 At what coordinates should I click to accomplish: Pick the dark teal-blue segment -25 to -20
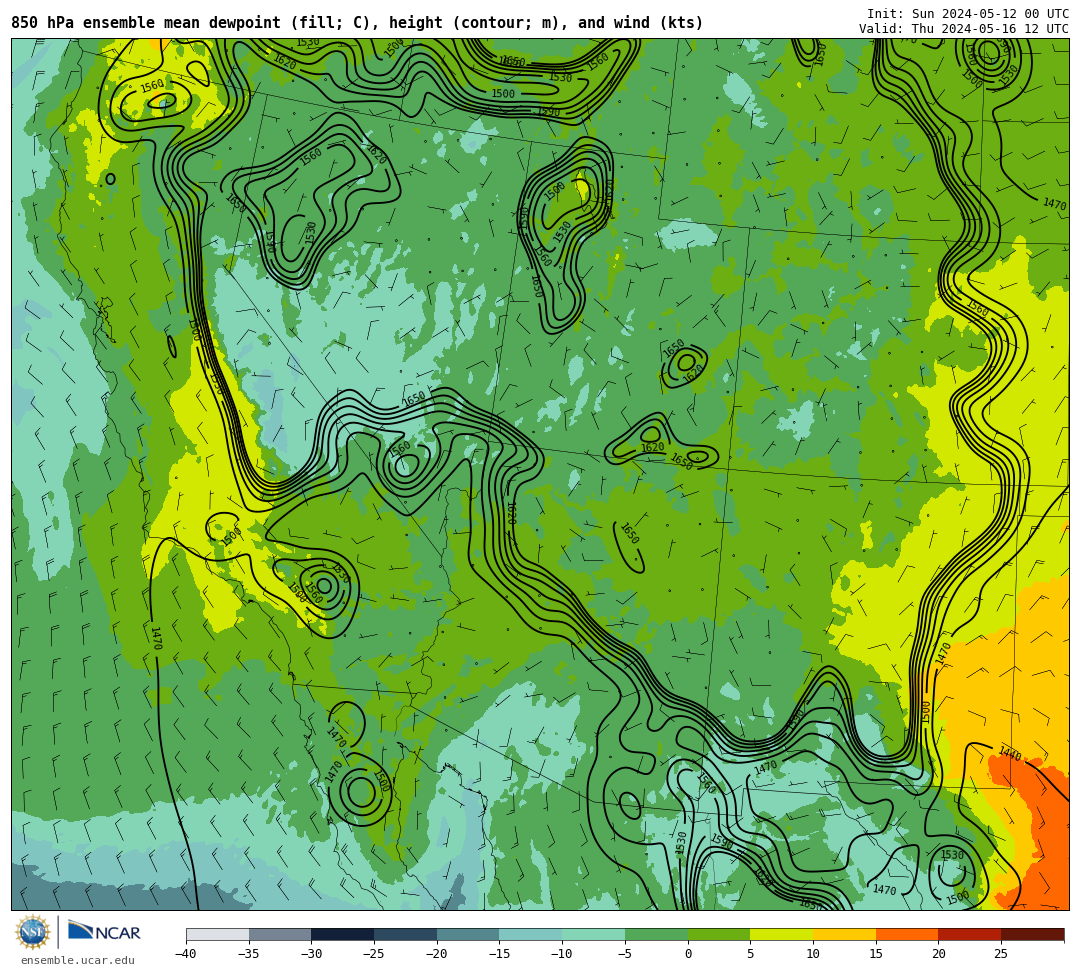pos(406,934)
